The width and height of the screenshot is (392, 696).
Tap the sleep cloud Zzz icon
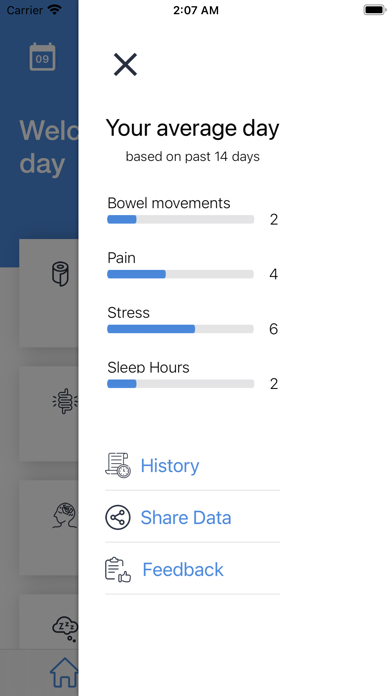(x=65, y=628)
